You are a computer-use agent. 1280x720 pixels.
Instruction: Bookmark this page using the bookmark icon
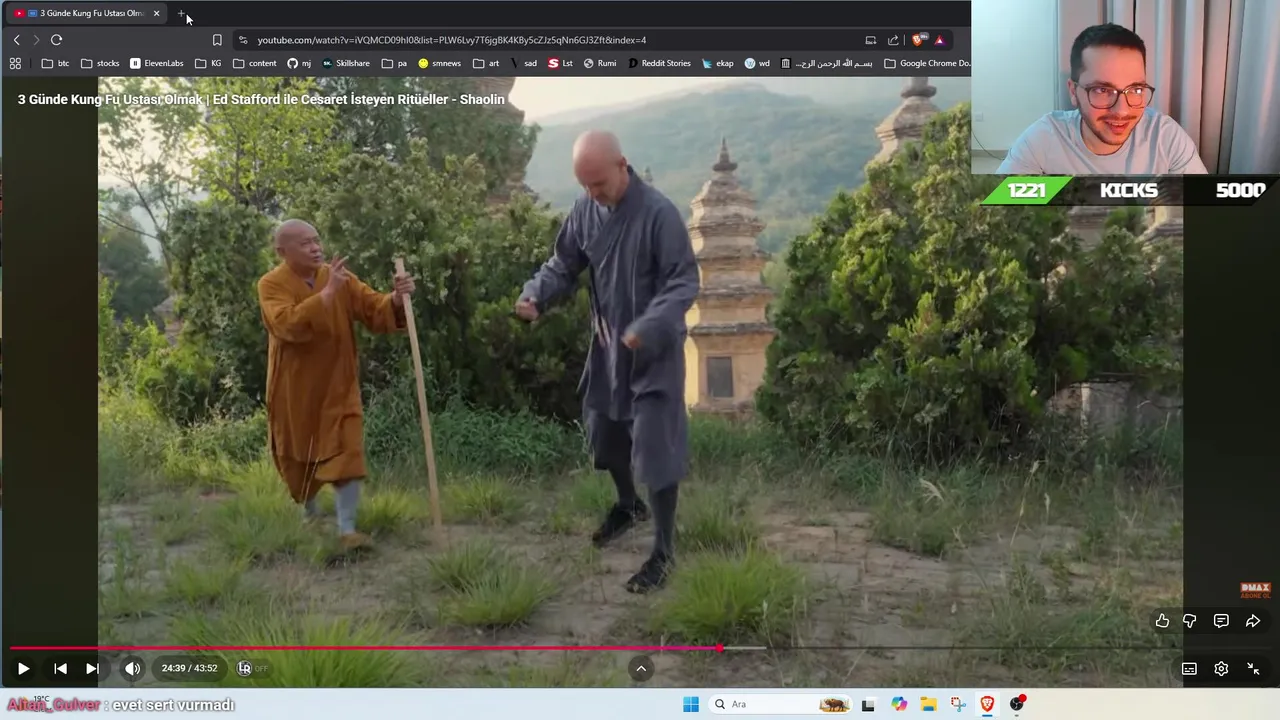(217, 40)
